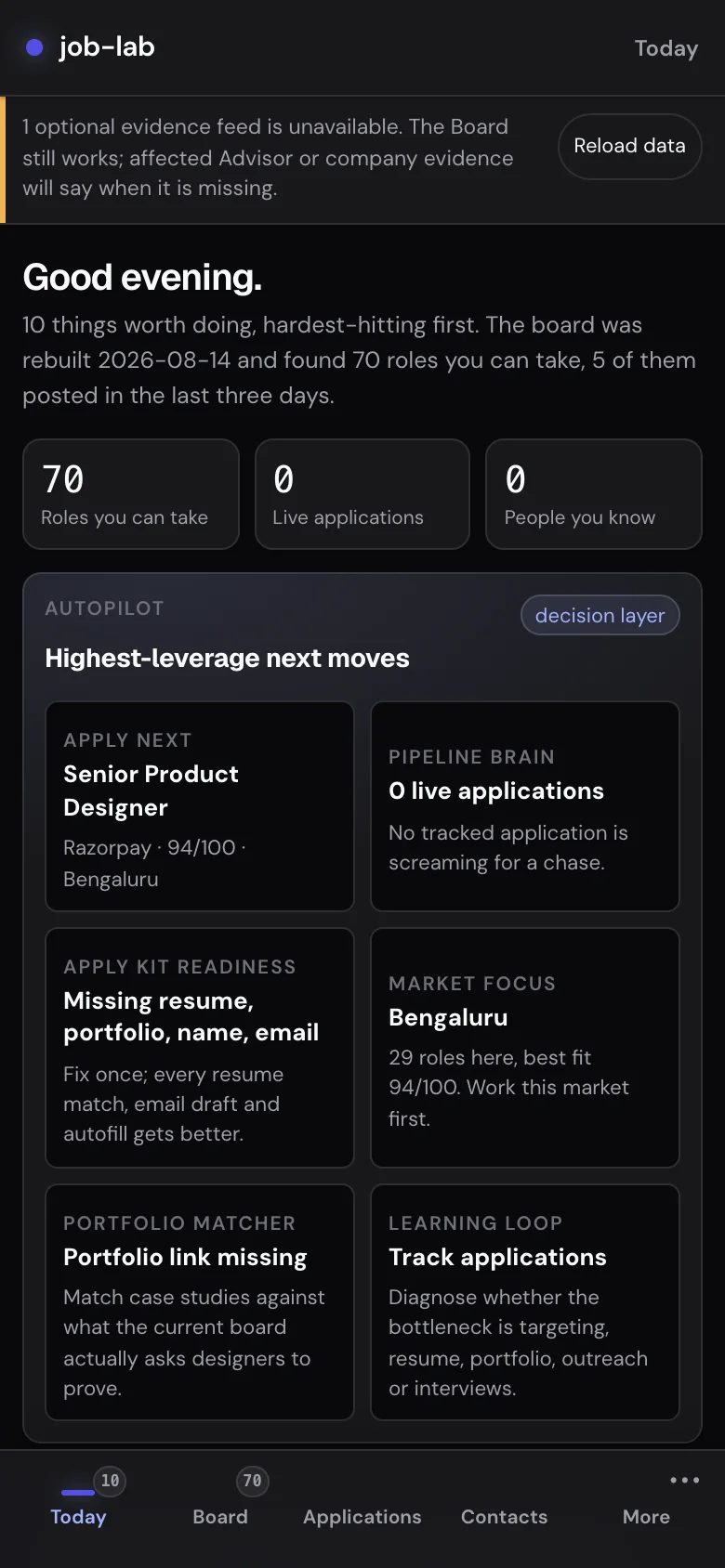The height and width of the screenshot is (1568, 725).
Task: Open Apply Next Senior Product Designer card
Action: pyautogui.click(x=200, y=806)
